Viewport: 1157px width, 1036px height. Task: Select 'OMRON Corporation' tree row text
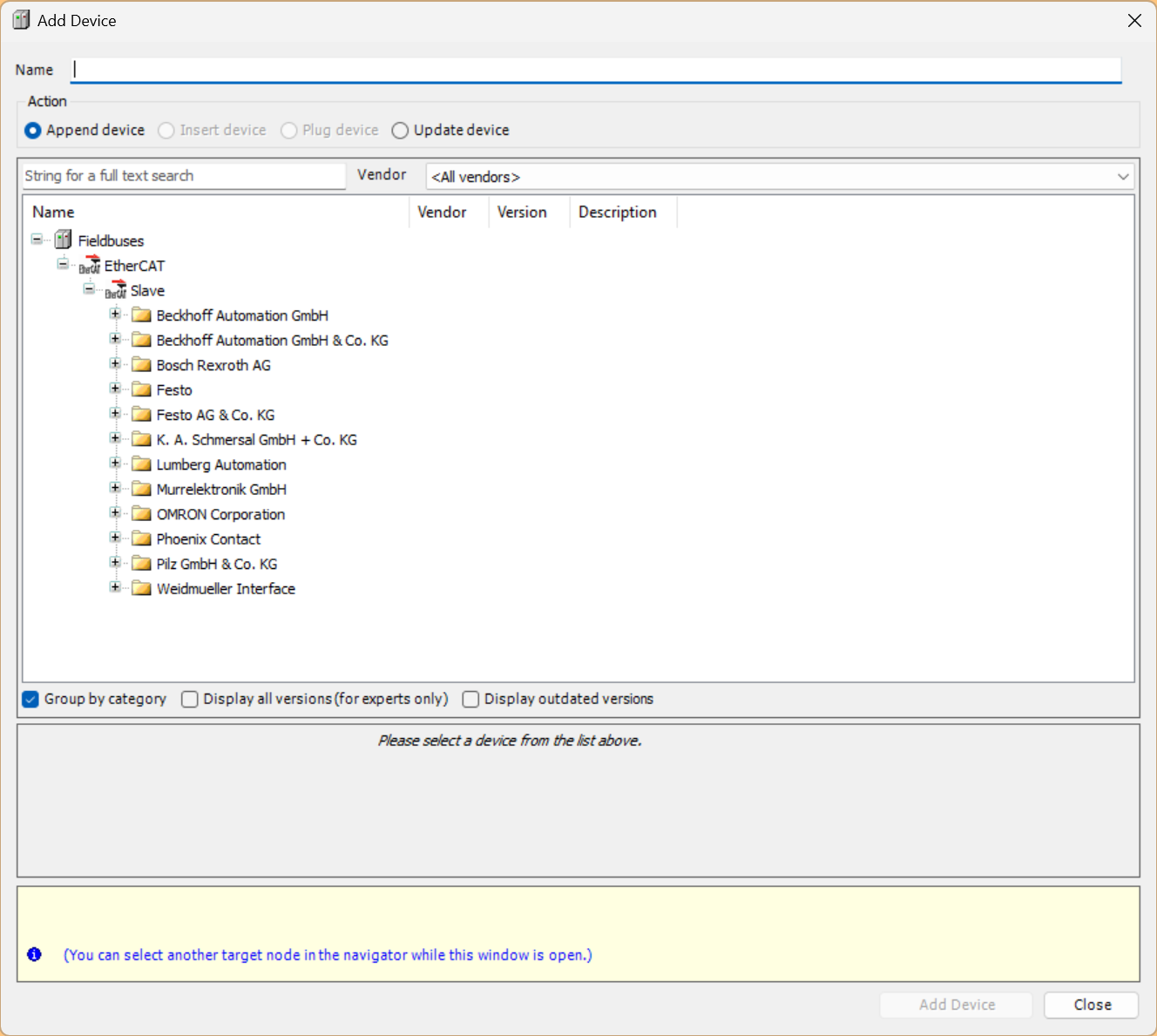click(220, 515)
